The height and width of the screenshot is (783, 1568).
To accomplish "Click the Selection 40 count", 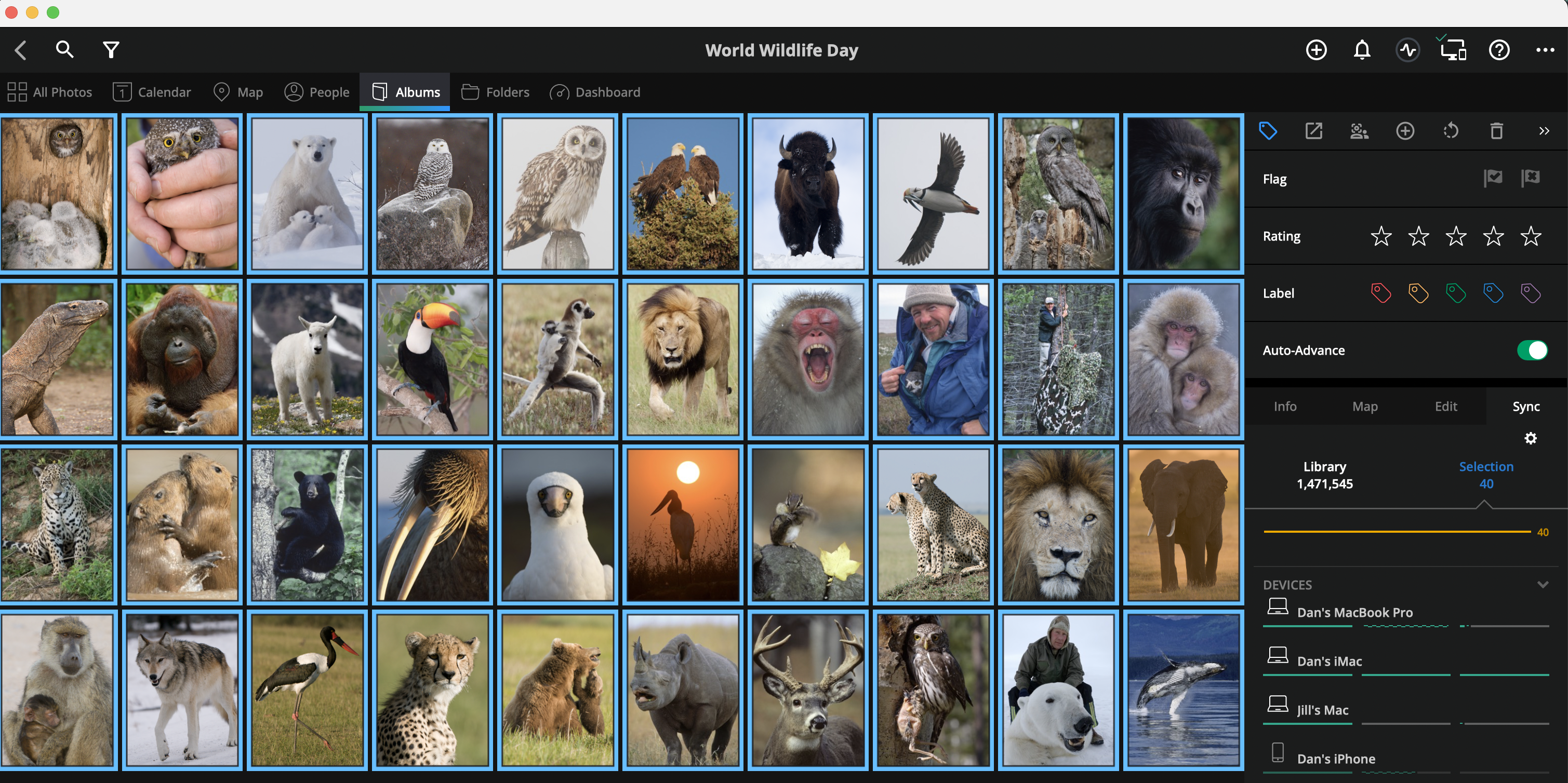I will pyautogui.click(x=1486, y=475).
